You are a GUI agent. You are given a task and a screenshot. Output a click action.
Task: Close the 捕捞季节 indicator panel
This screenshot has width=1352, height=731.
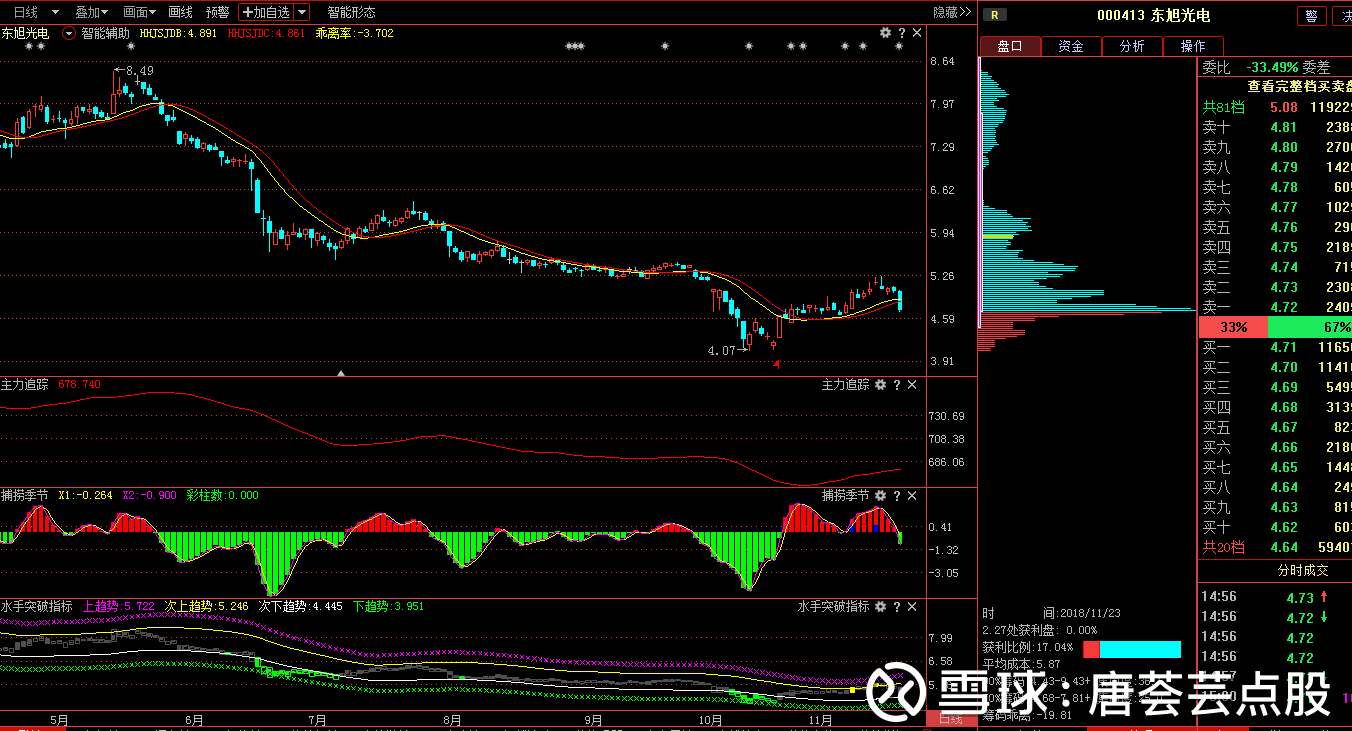tap(912, 495)
